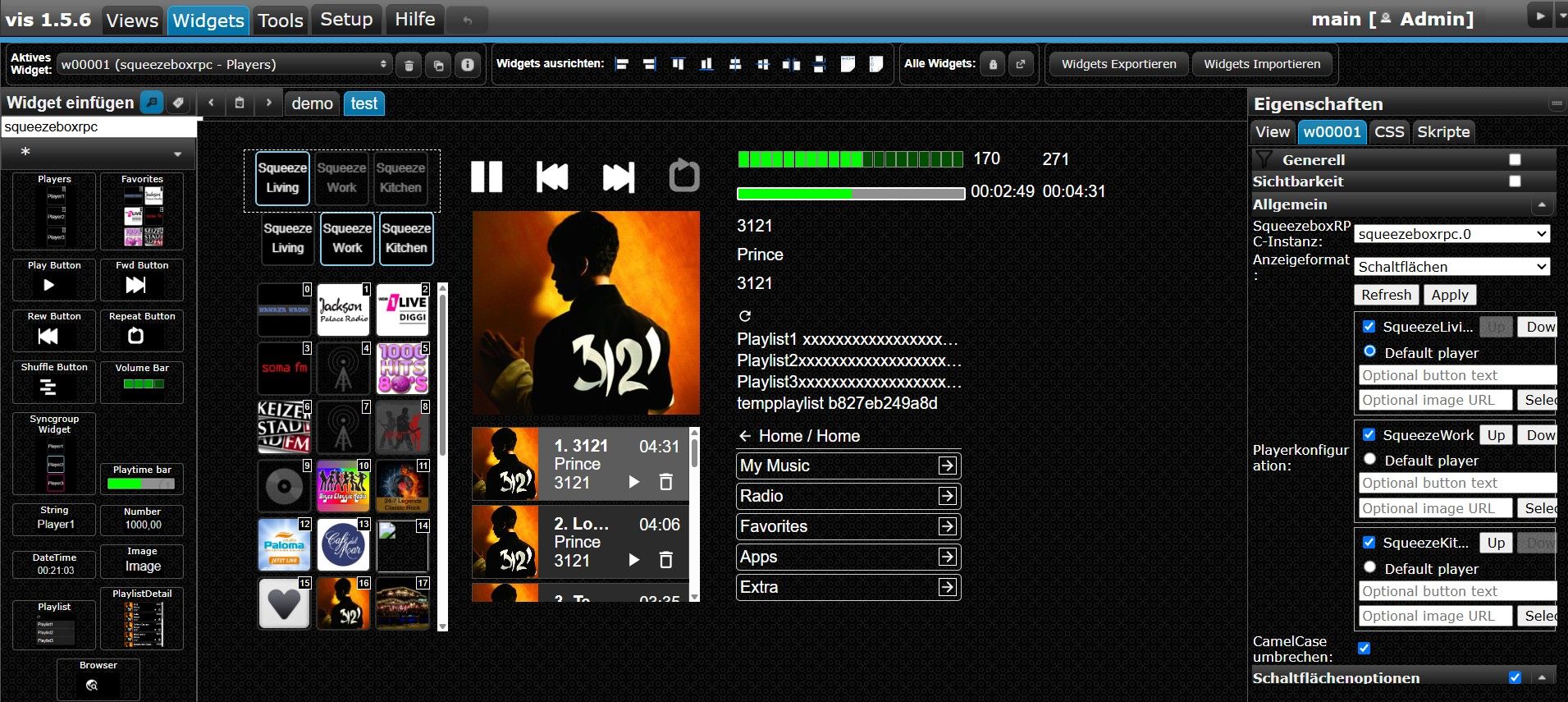The width and height of the screenshot is (1568, 702).
Task: Click the Refresh button in properties
Action: (x=1386, y=295)
